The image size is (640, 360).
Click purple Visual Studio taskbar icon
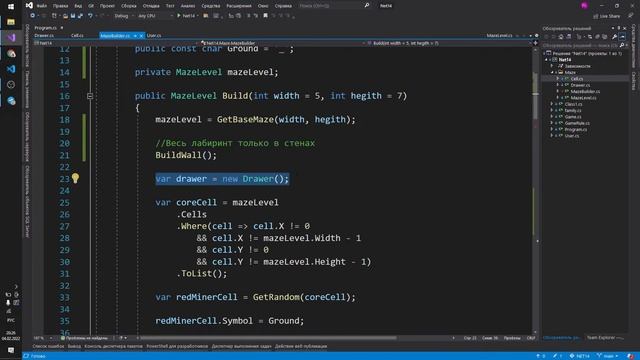click(x=11, y=38)
